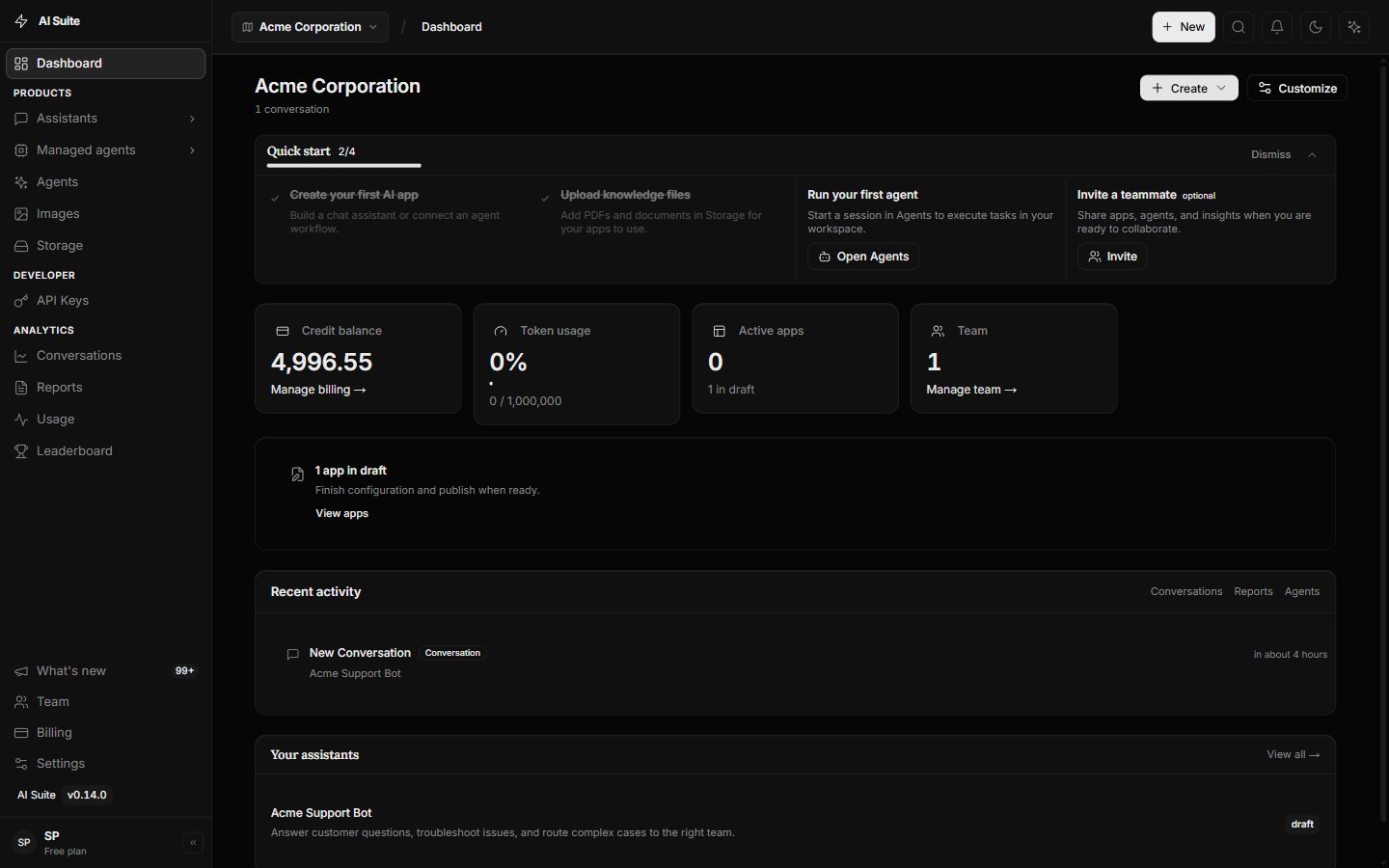This screenshot has height=868, width=1389.
Task: Open the search icon in top bar
Action: pos(1239,27)
